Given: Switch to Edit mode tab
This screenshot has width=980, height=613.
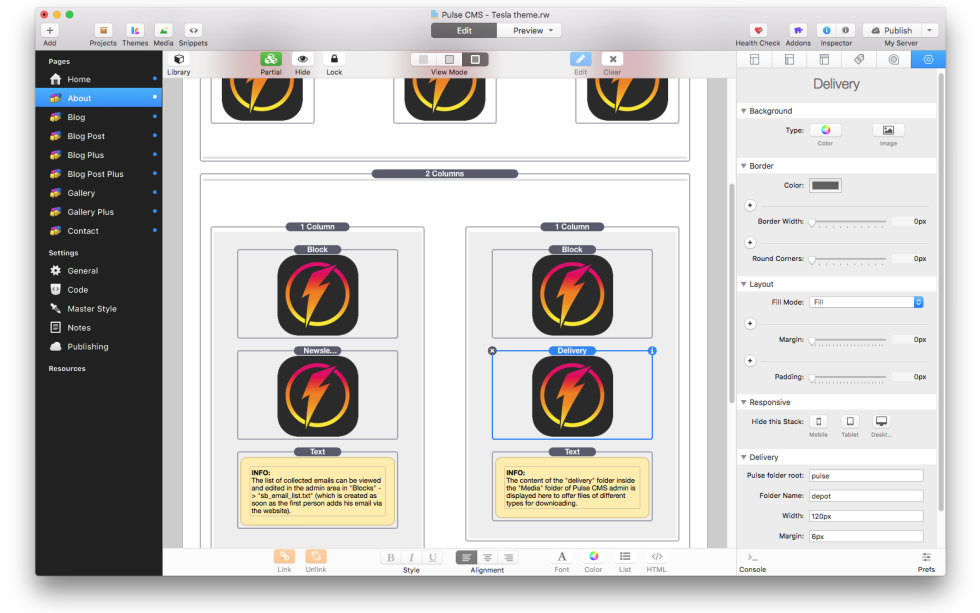Looking at the screenshot, I should pos(464,30).
